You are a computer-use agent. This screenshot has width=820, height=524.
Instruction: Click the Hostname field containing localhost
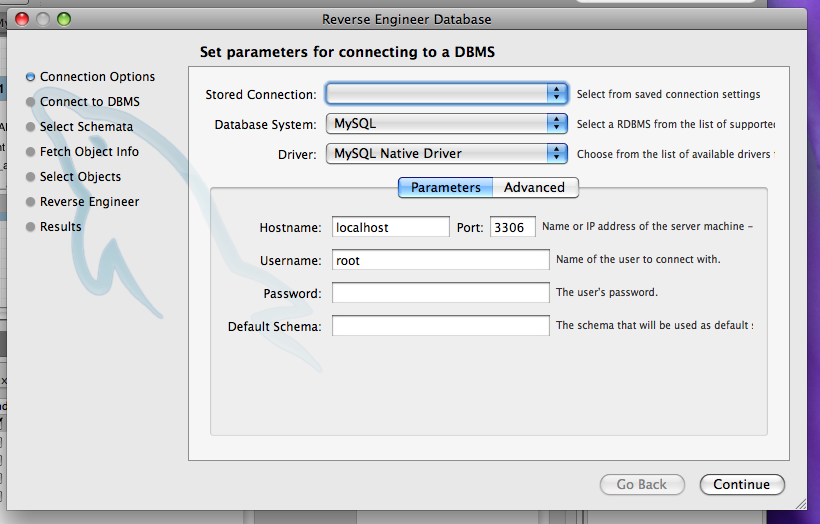click(390, 227)
